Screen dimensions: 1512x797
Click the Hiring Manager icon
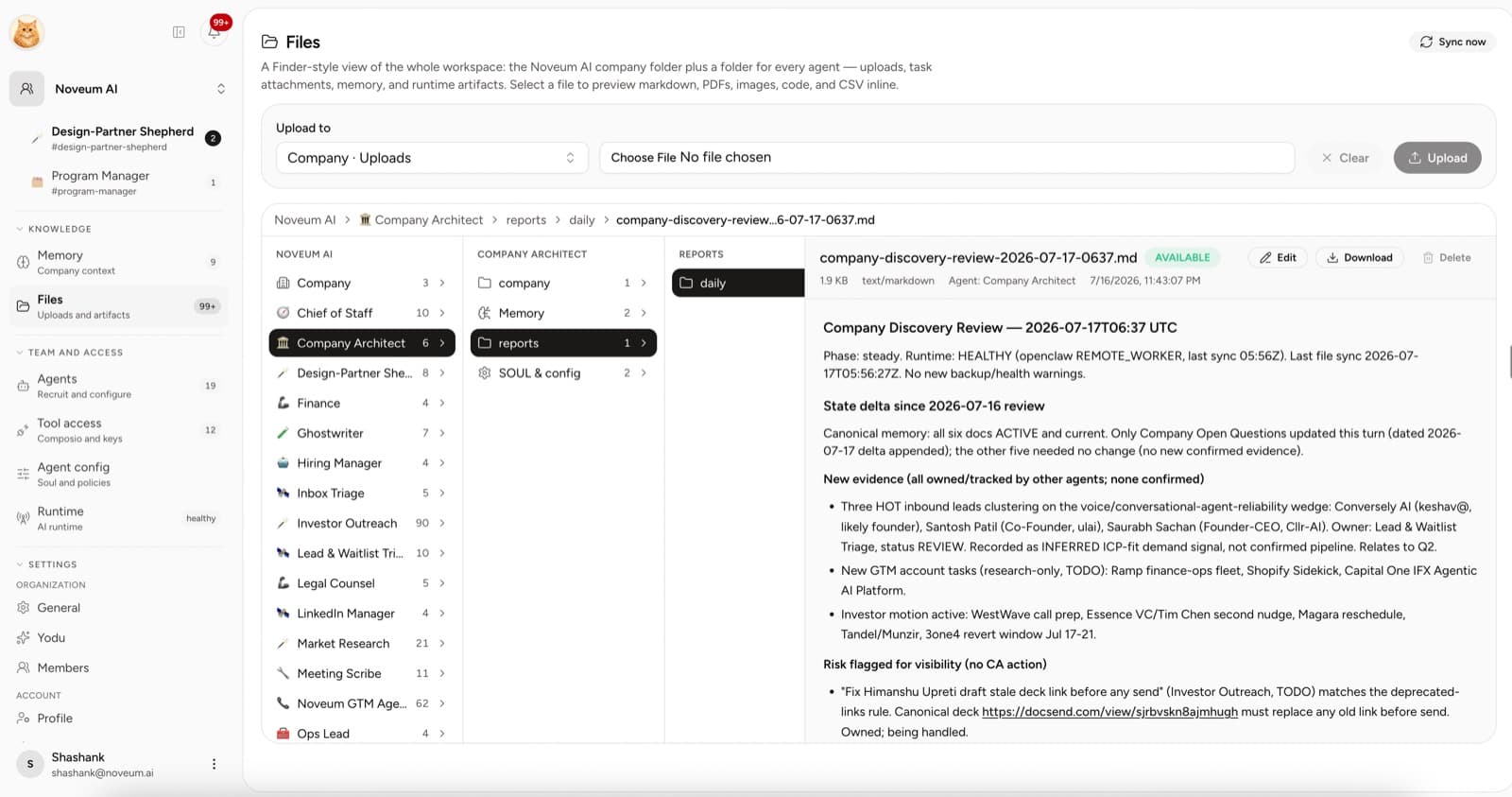(283, 463)
